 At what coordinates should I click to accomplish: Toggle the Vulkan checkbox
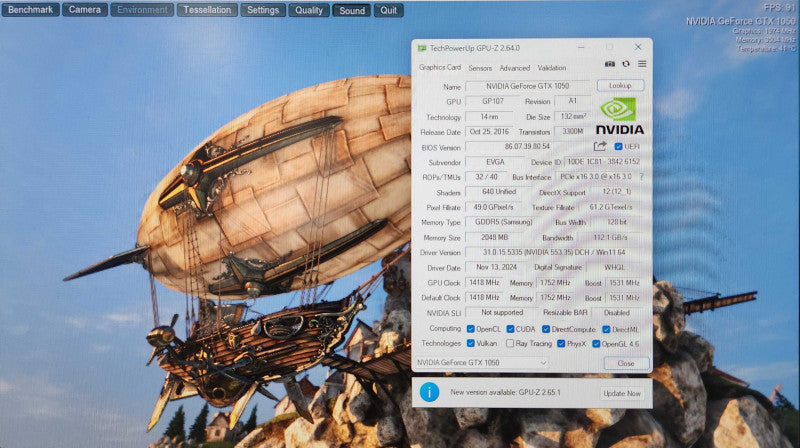tap(470, 343)
